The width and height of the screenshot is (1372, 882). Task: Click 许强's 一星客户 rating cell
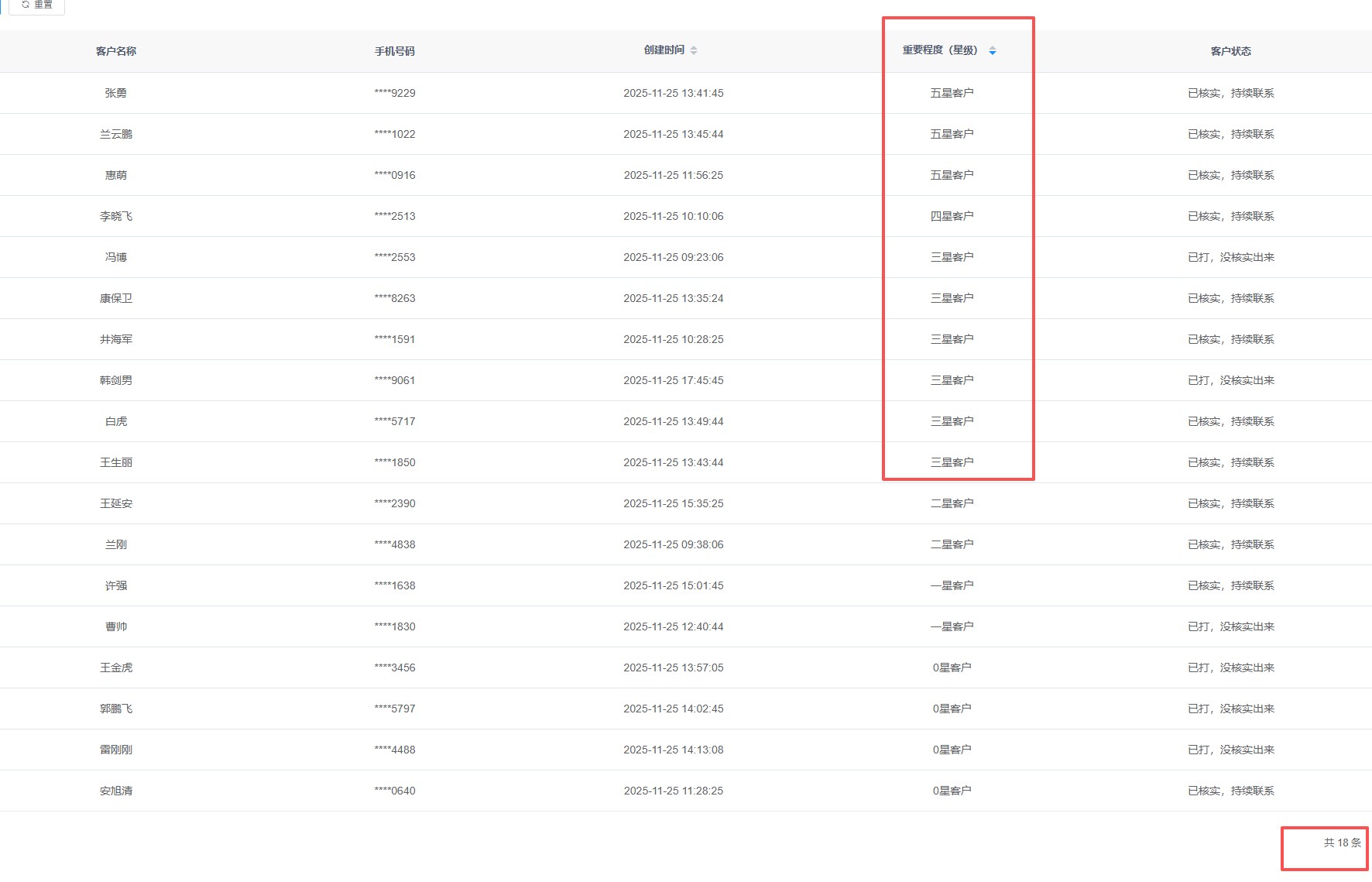[952, 585]
